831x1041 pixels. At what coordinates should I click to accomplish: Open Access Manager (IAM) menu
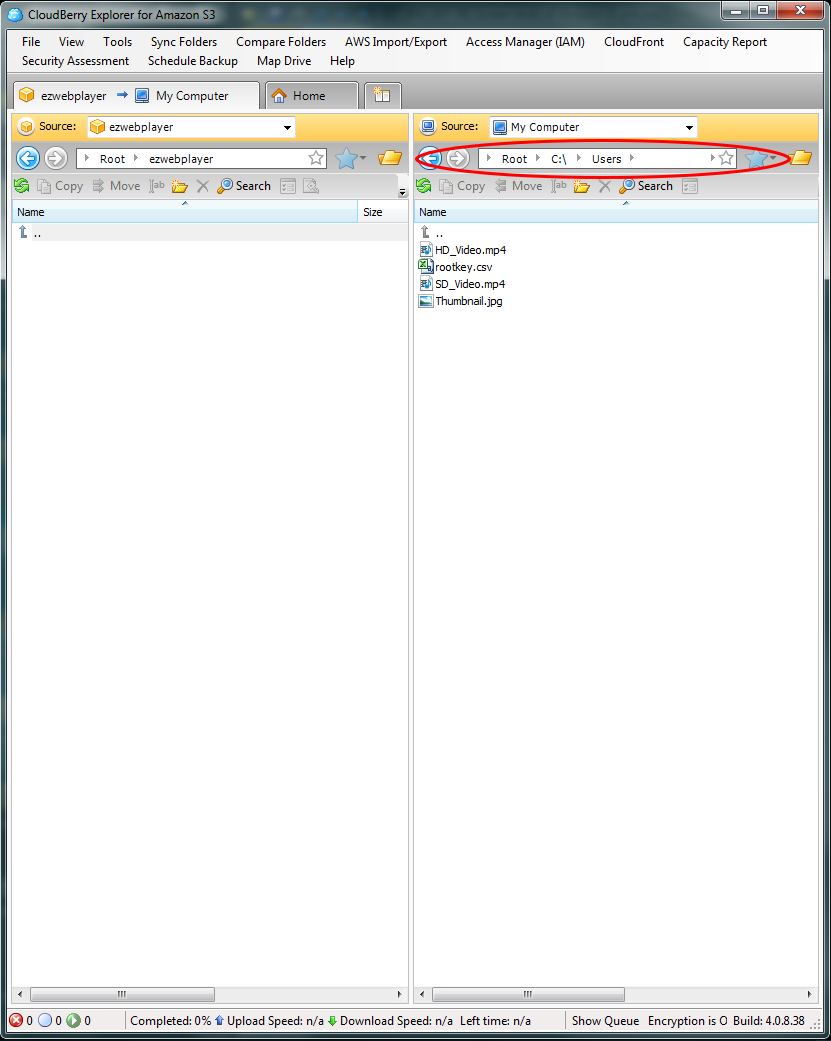(x=525, y=42)
